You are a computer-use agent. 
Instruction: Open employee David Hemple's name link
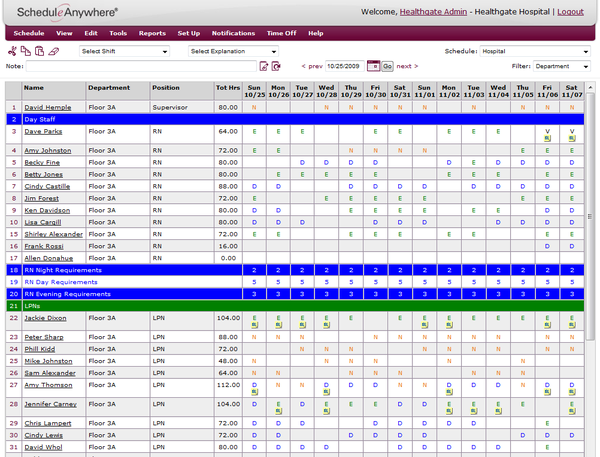click(x=48, y=106)
